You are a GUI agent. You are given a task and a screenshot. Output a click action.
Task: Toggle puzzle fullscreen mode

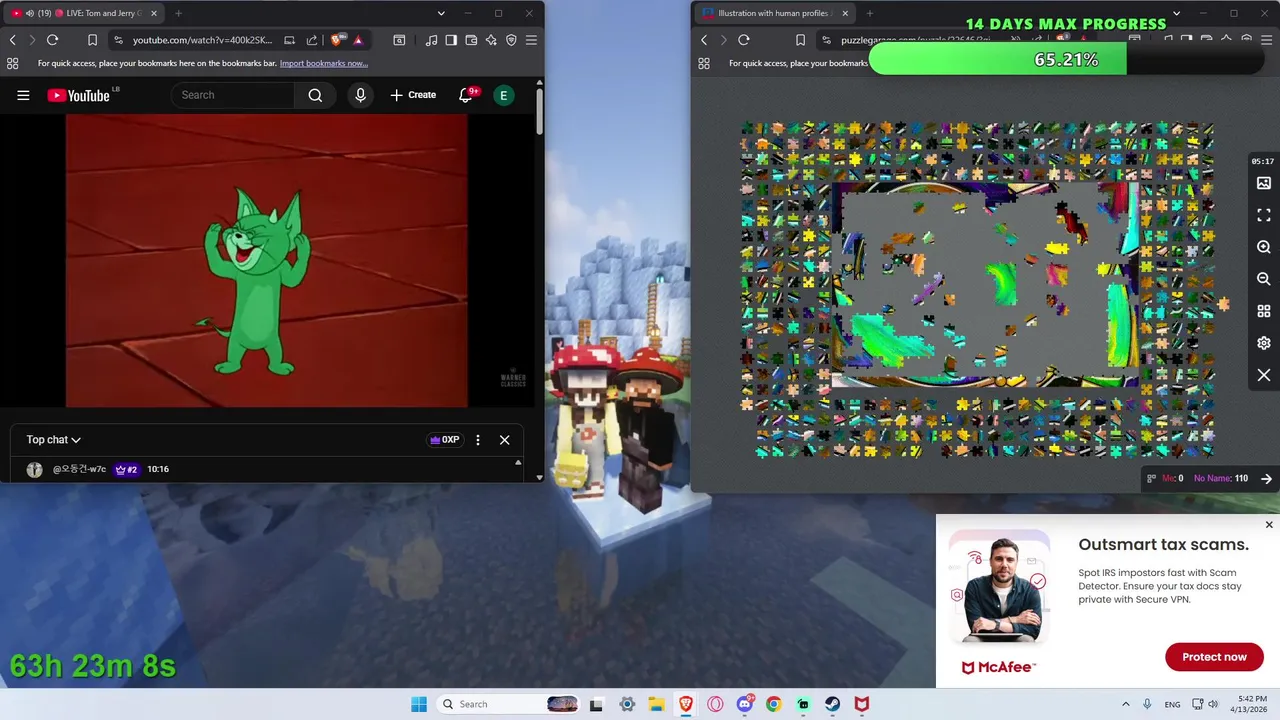tap(1264, 215)
